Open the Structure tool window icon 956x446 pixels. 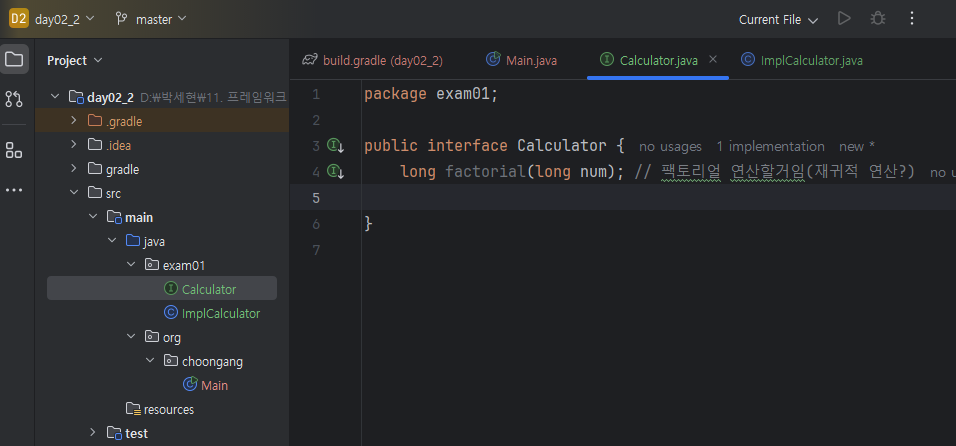point(14,150)
